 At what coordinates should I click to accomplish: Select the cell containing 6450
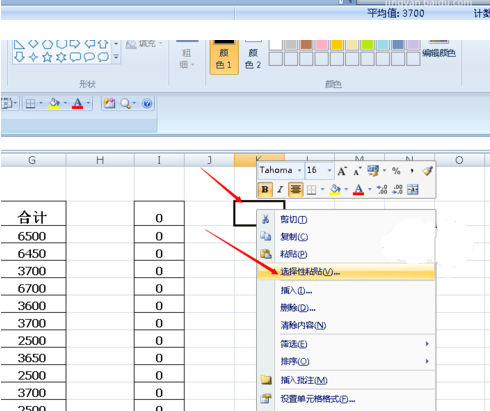point(33,254)
